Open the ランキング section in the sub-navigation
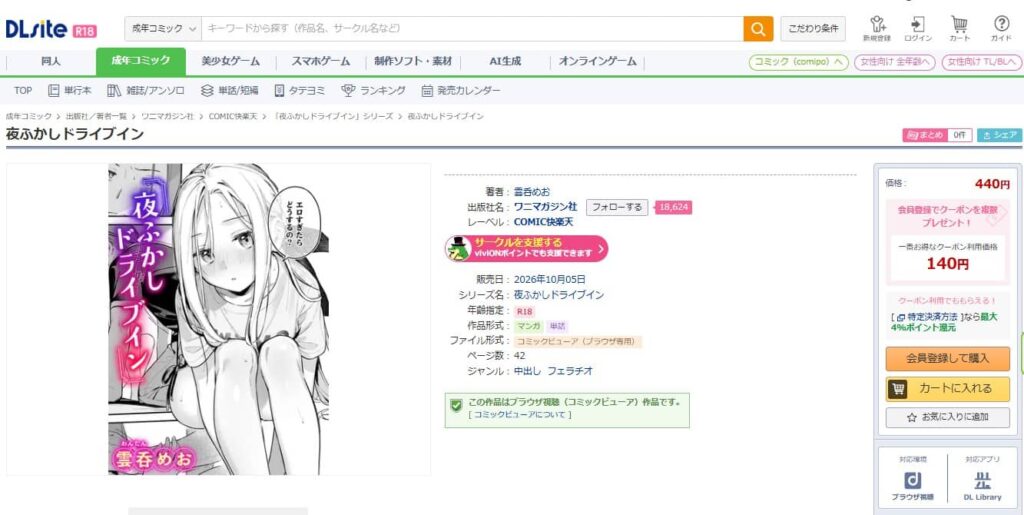This screenshot has height=515, width=1024. click(x=373, y=91)
